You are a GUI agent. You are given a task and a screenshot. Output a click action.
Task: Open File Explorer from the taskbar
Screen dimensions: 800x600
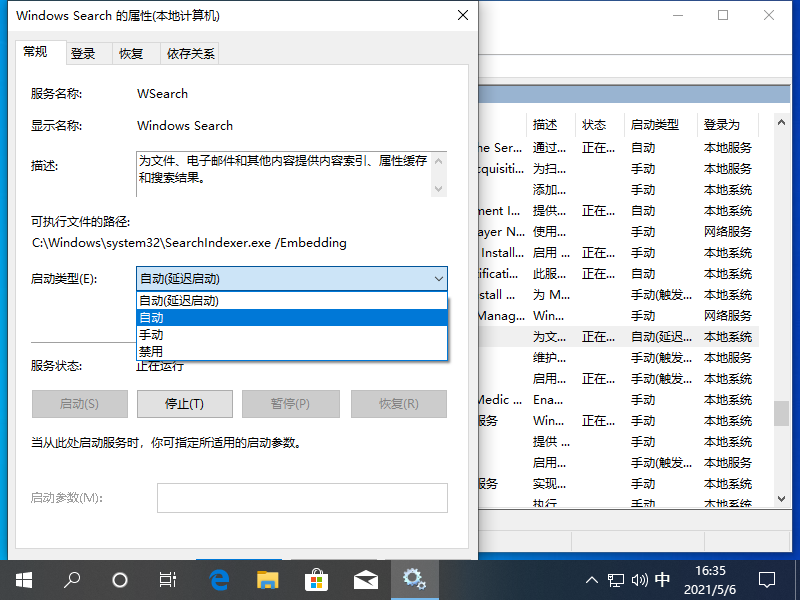[267, 579]
